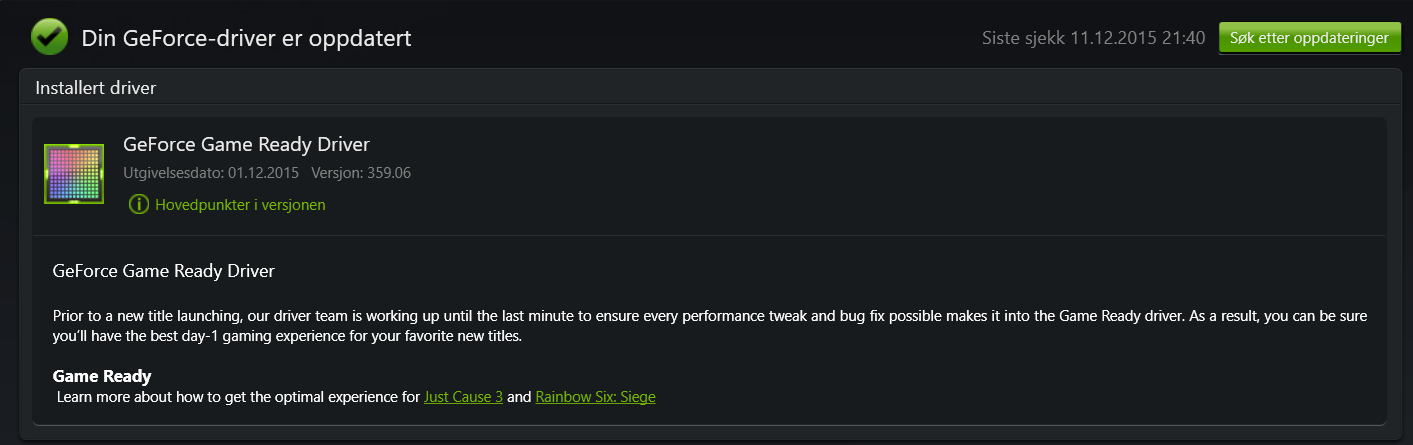Click the Utgivelsesdato 01.12.2015 release date

211,173
